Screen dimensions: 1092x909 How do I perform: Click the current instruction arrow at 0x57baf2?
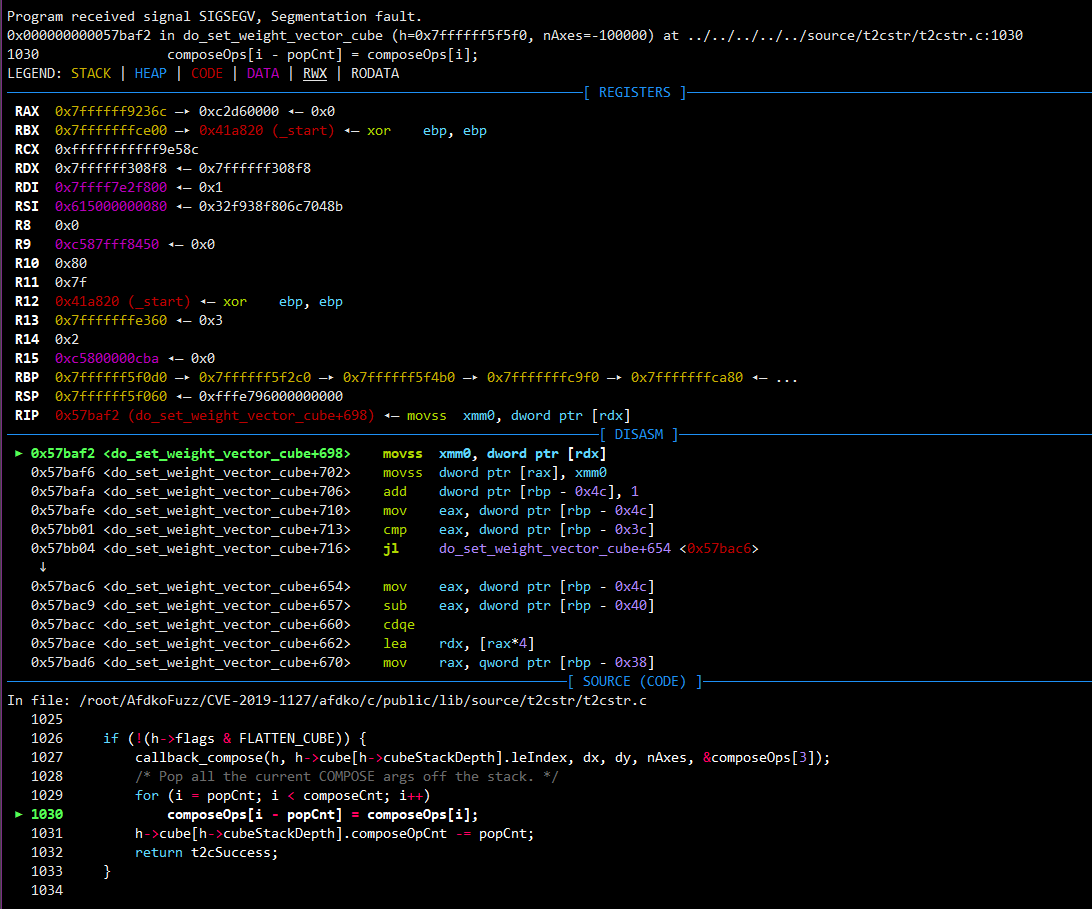pos(19,453)
